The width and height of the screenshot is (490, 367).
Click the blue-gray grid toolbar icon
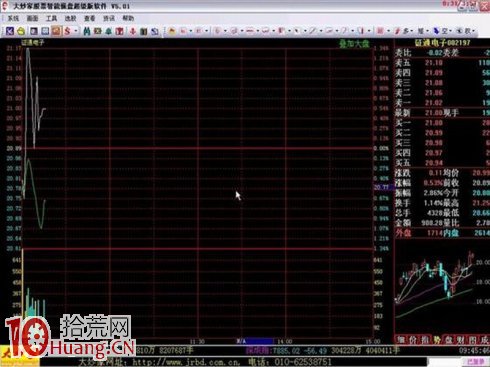tap(45, 31)
